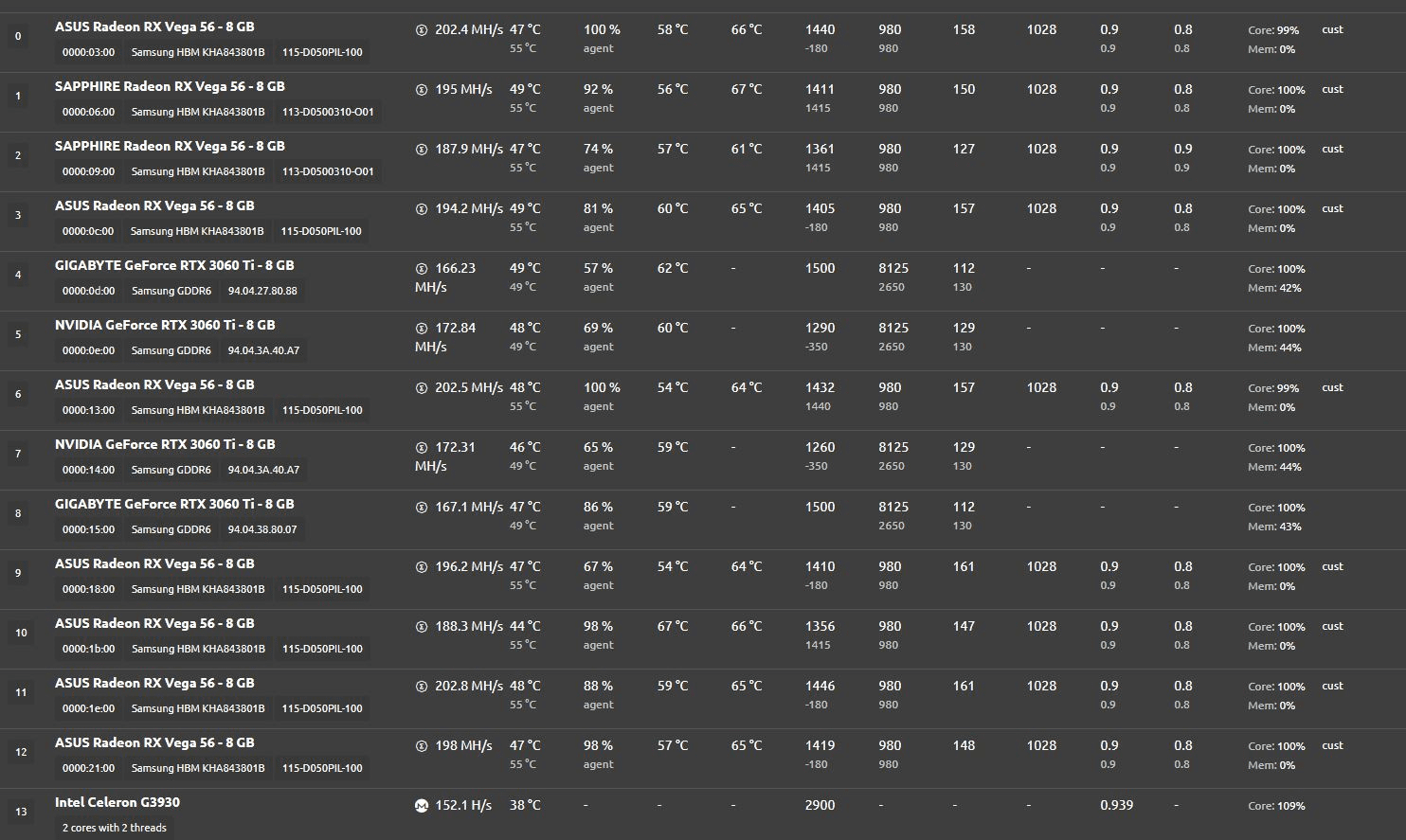Open GIGABYTE GeForce RTX 3060 Ti row 4
Screen dimensions: 1406x840
[174, 265]
